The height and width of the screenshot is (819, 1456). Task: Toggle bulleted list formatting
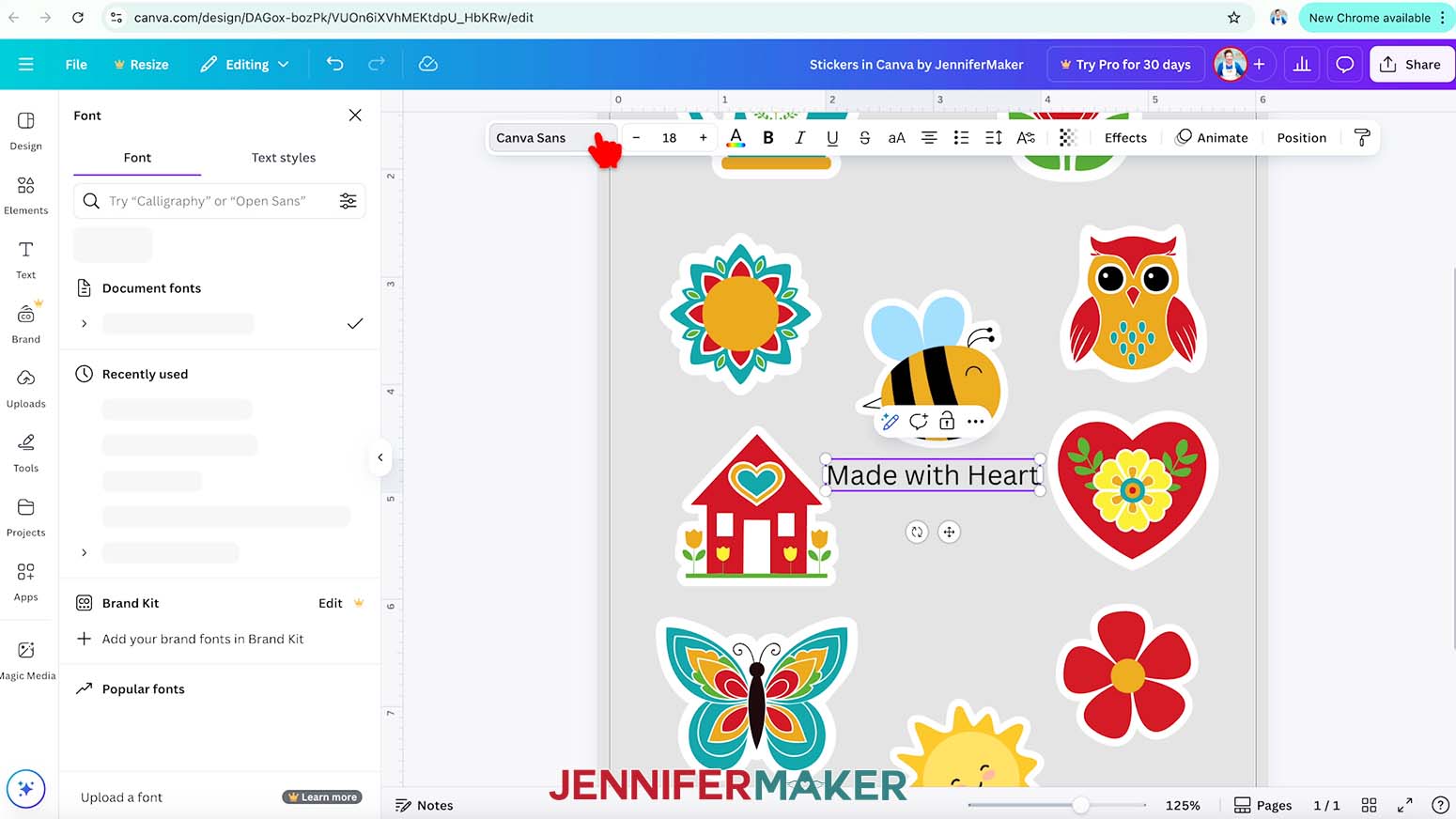961,137
